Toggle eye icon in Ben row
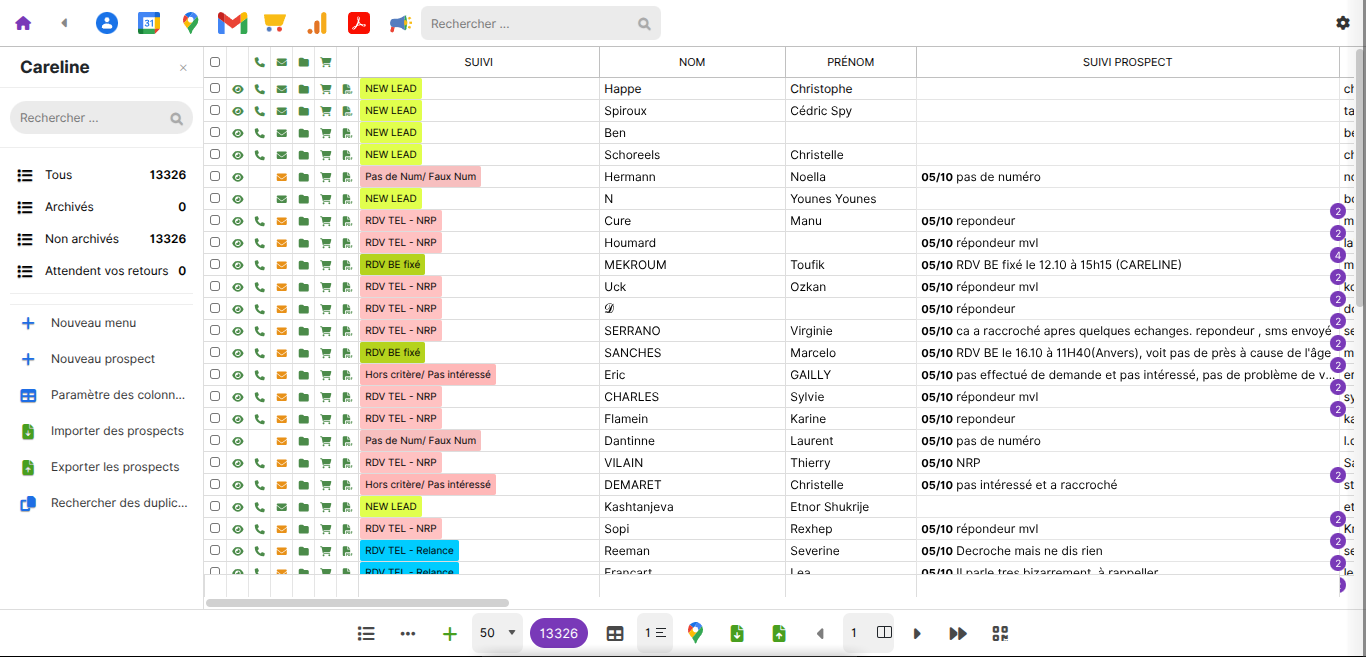Screen dimensions: 1366x657 click(x=238, y=133)
